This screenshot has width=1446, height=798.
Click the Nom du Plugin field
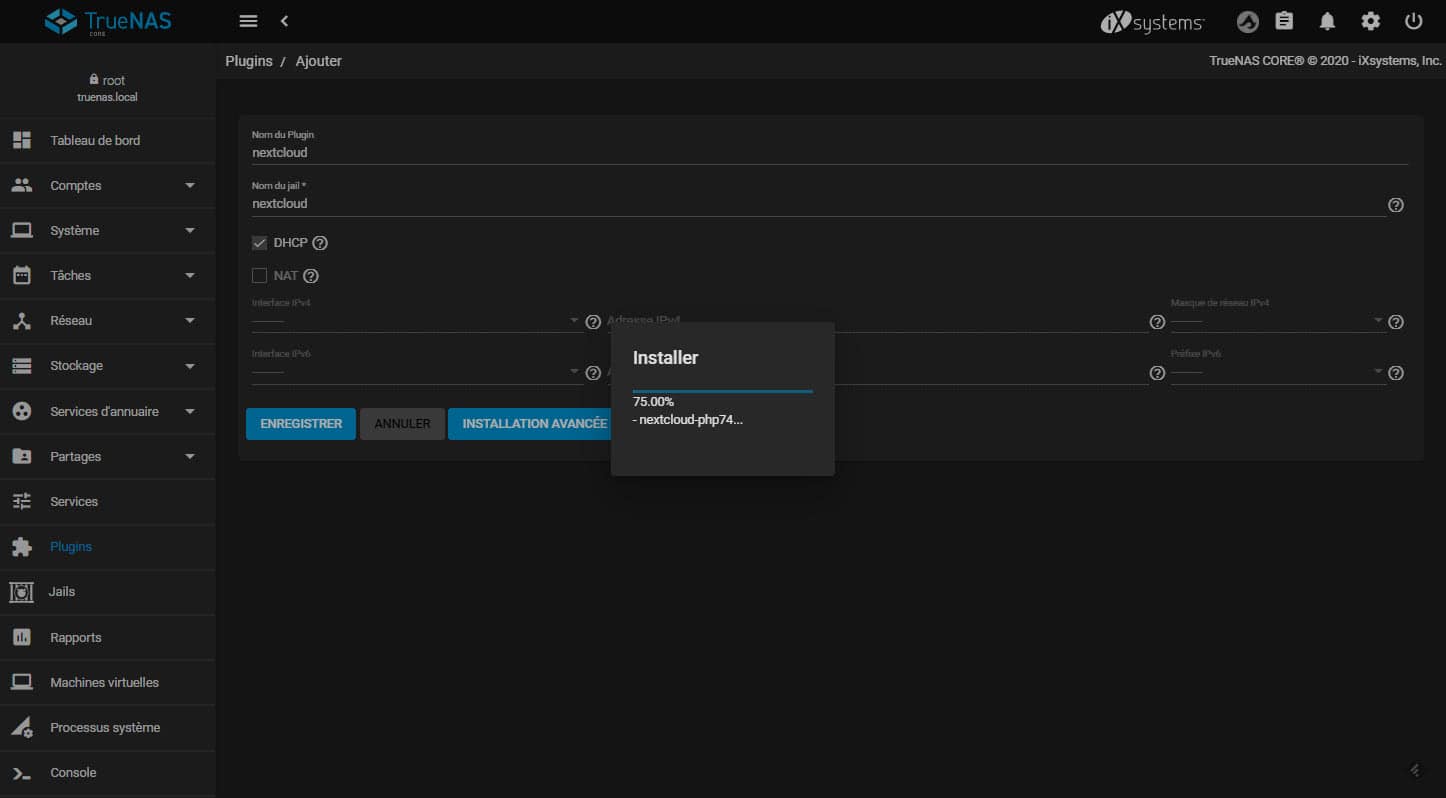click(829, 153)
